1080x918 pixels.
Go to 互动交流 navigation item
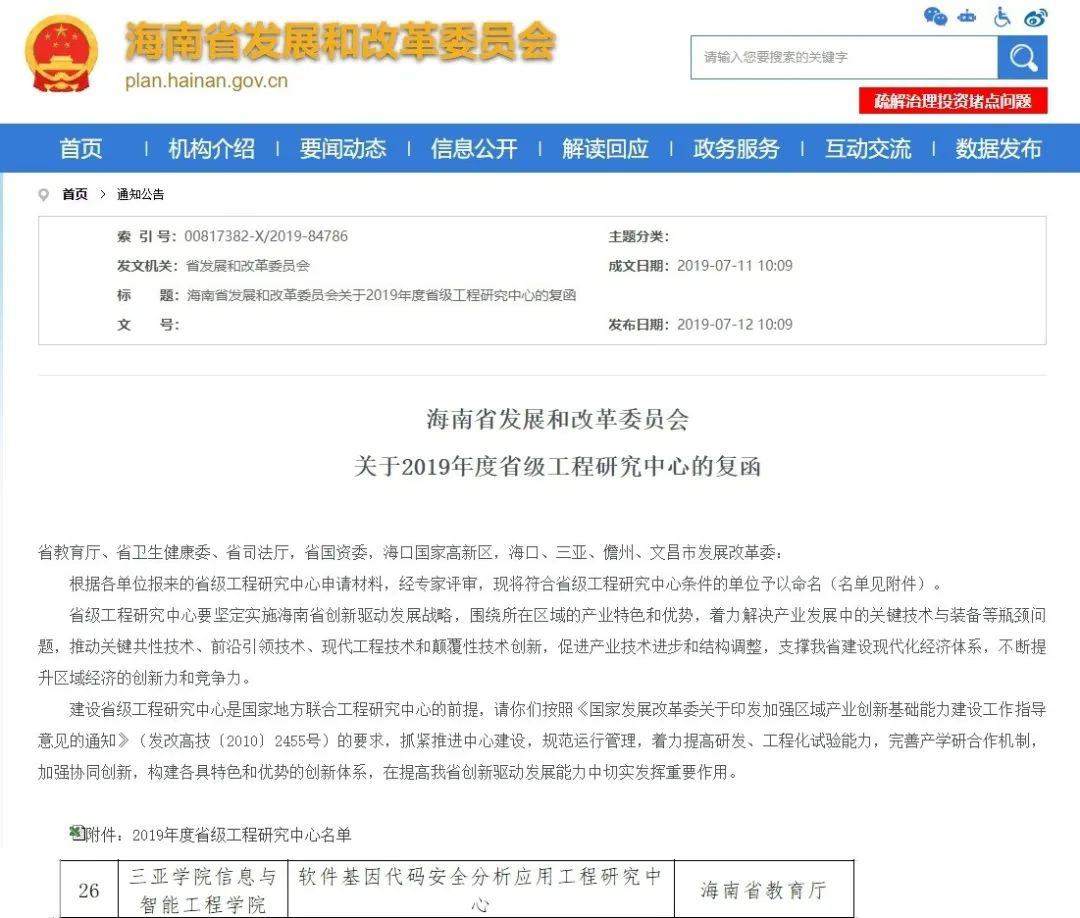click(x=867, y=149)
